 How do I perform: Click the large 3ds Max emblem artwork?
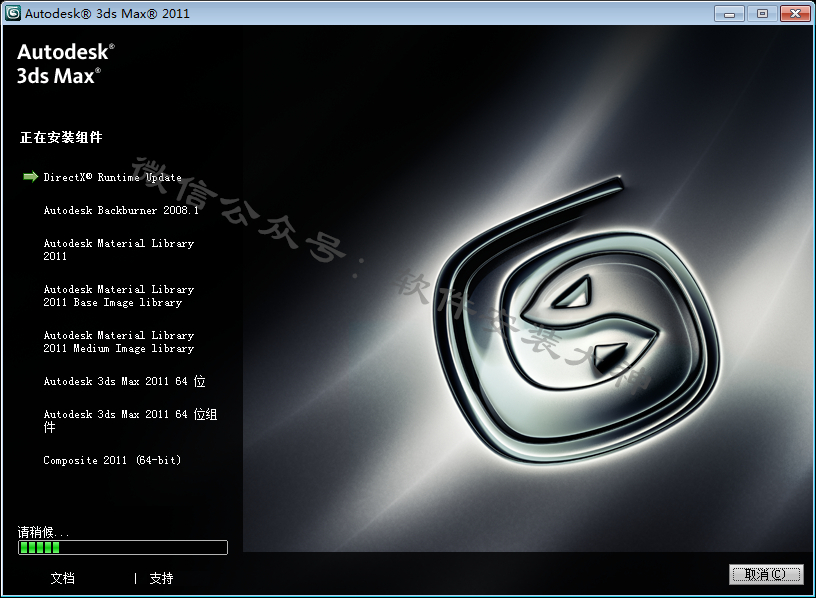click(x=577, y=320)
